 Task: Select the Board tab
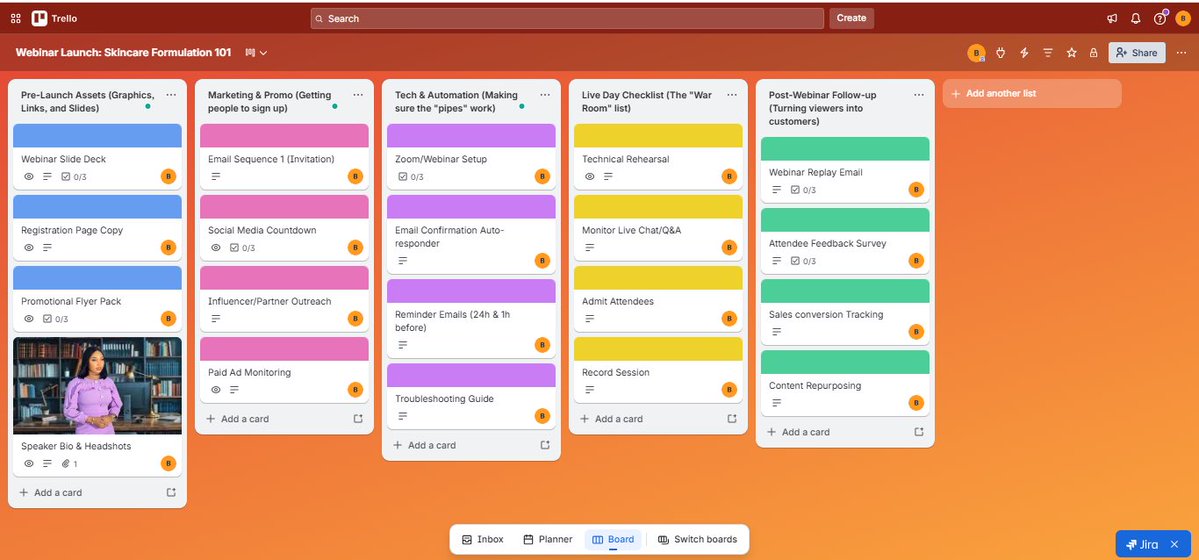[613, 539]
